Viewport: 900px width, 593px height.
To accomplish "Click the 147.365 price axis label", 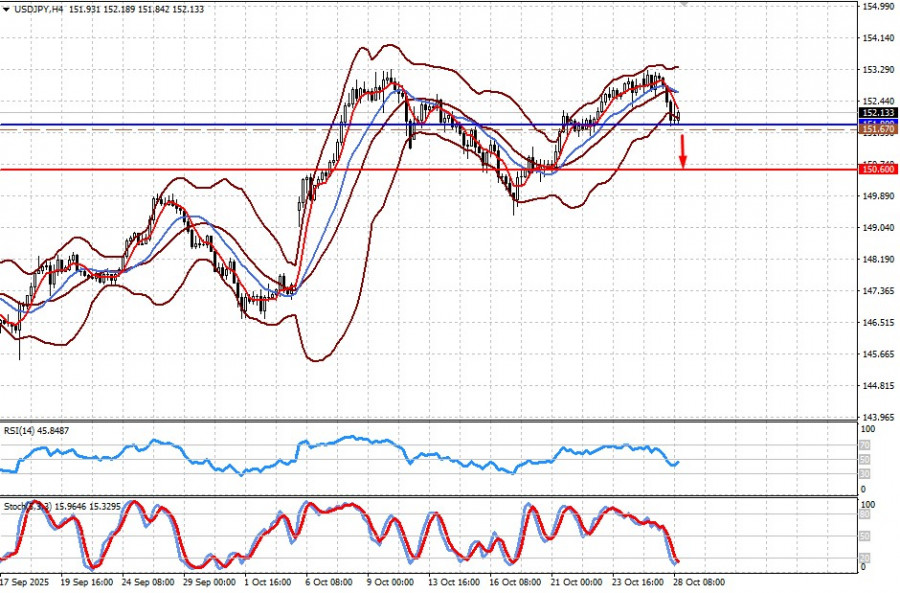I will click(877, 291).
